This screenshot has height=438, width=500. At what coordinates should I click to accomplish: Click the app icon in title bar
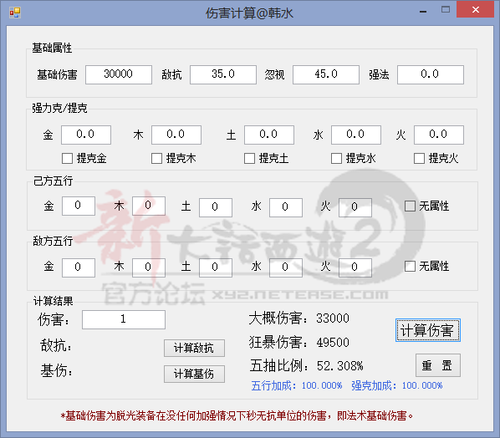(15, 13)
